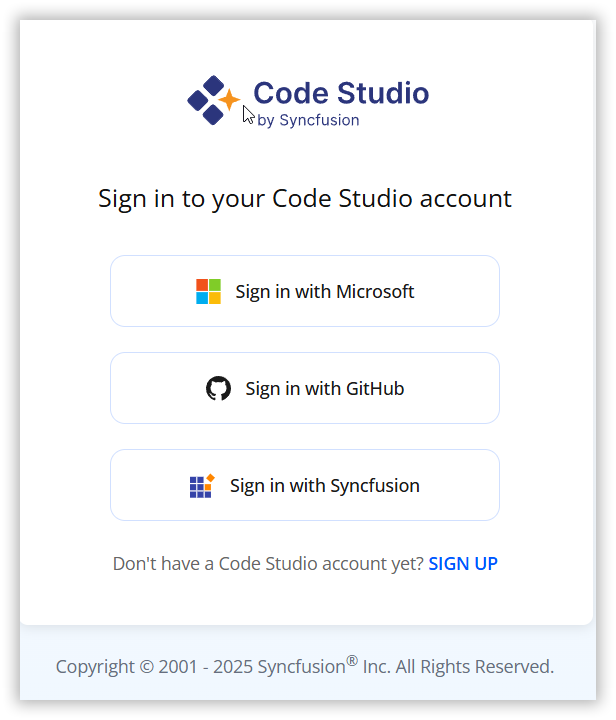Click the 'by Syncfusion' subtitle text
This screenshot has width=616, height=720.
pos(308,120)
